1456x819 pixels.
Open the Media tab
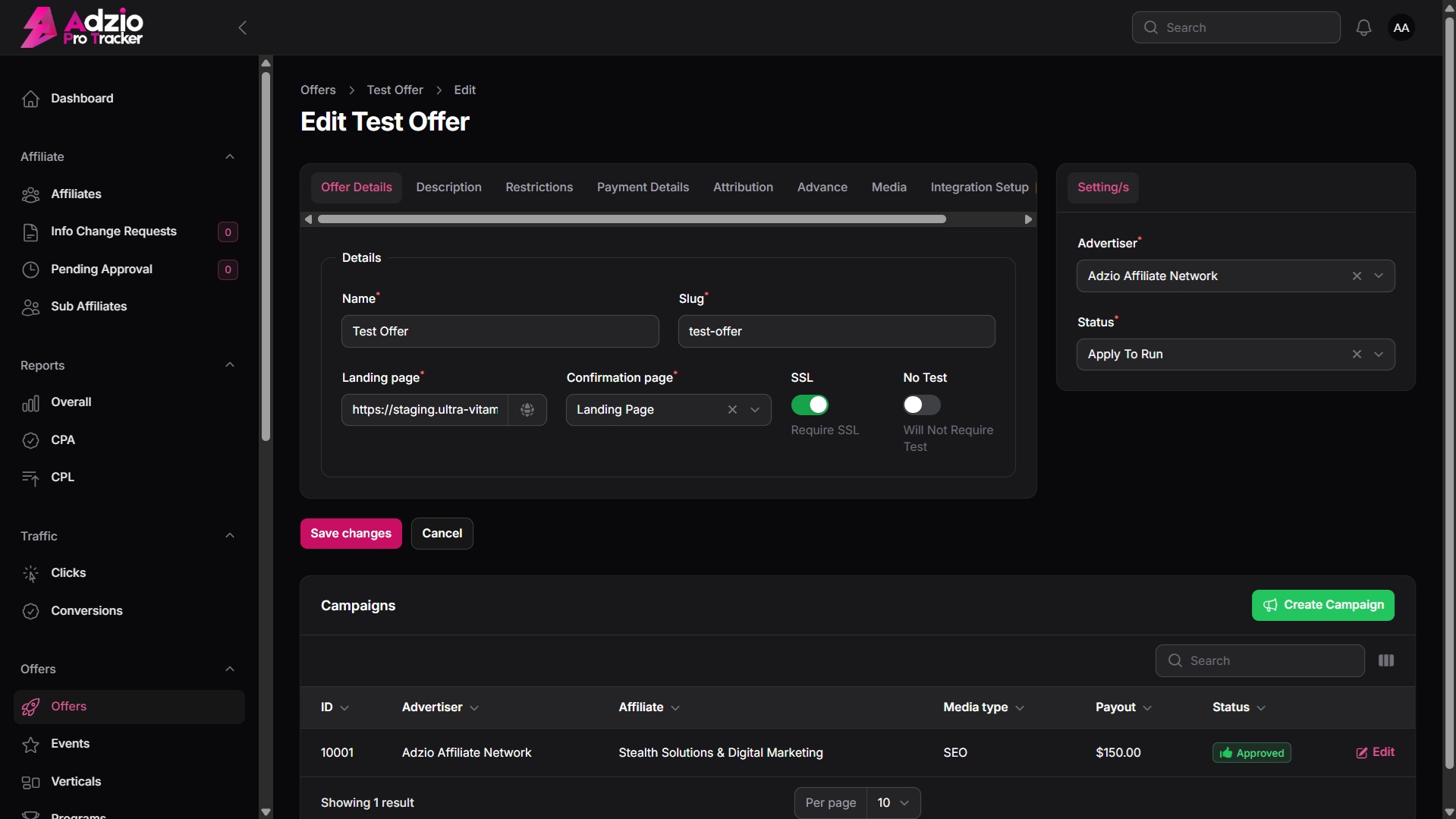tap(888, 187)
